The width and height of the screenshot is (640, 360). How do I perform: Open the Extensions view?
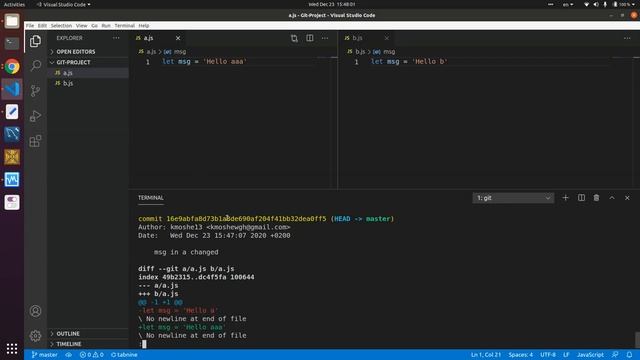click(x=36, y=141)
